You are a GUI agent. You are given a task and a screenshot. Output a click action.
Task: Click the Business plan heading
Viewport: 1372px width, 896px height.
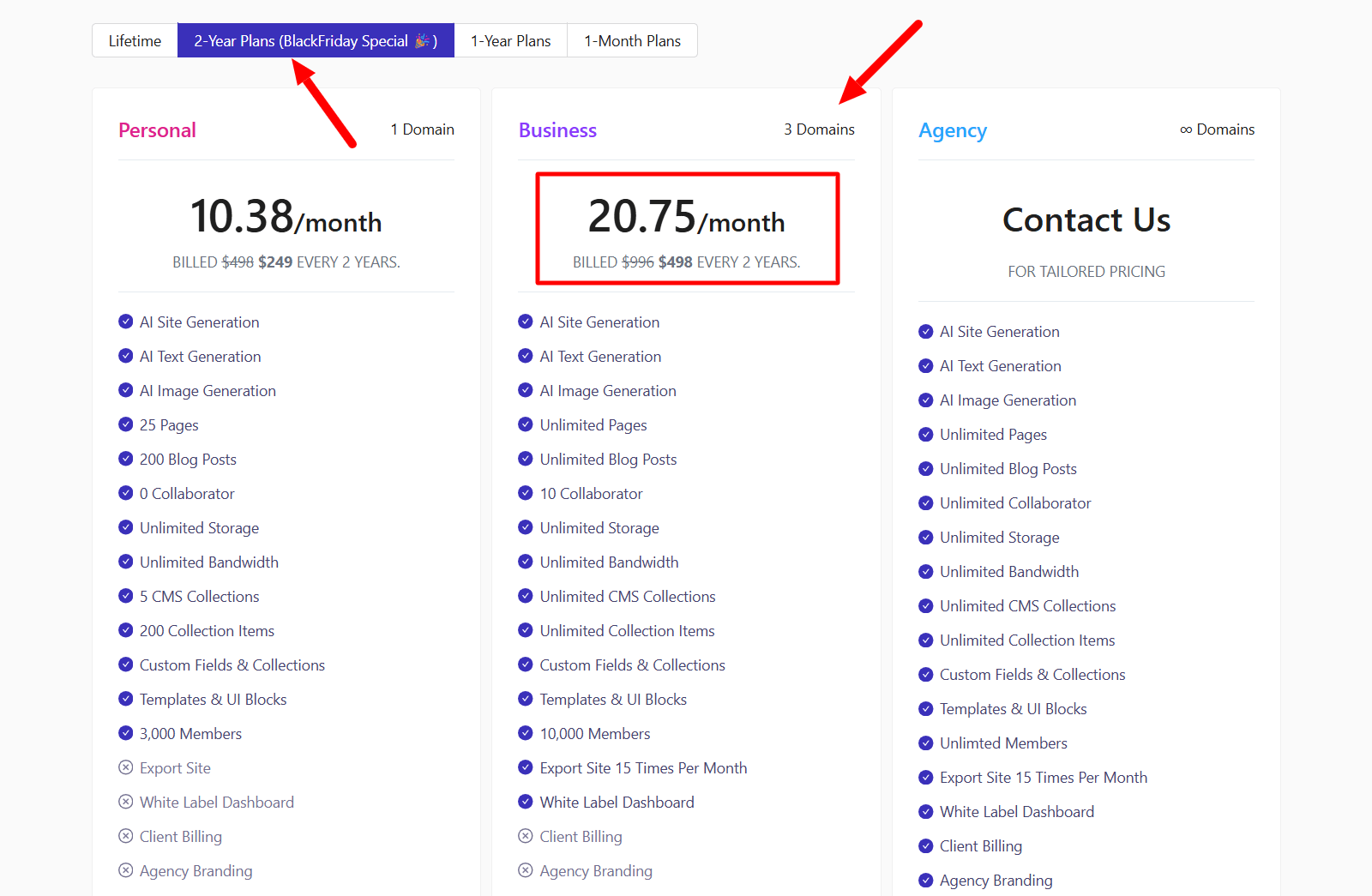[x=557, y=130]
